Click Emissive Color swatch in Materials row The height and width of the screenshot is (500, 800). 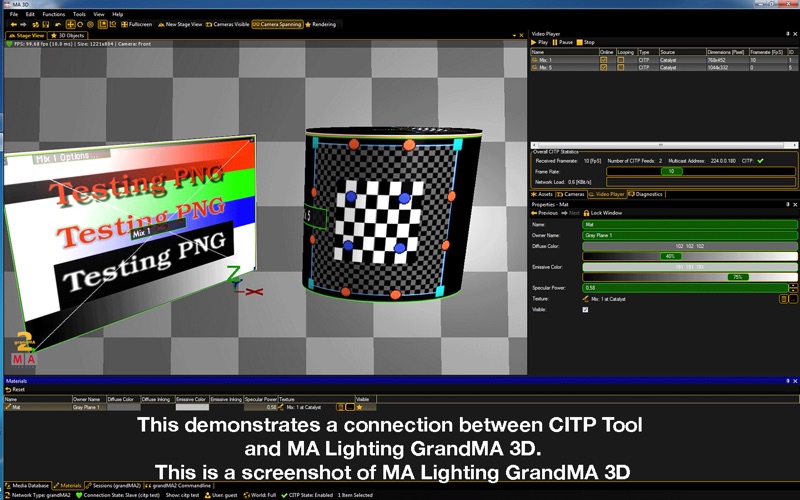(192, 407)
